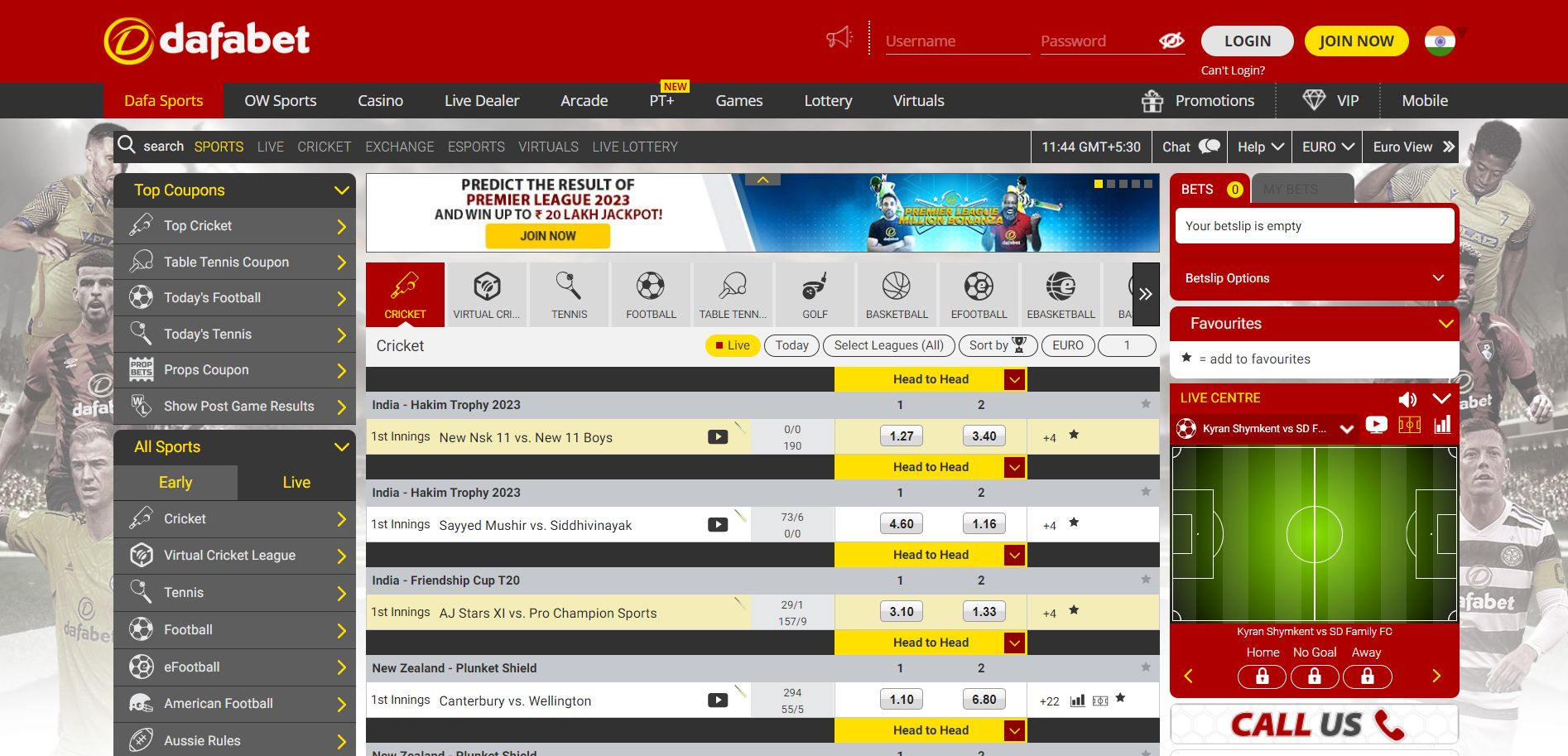Screen dimensions: 1568x756
Task: Select second banner carousel indicator dot
Action: [x=1111, y=184]
